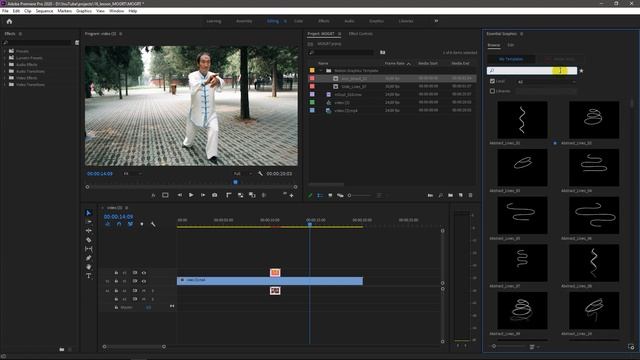Expand the Audio Effects folder

click(x=5, y=64)
